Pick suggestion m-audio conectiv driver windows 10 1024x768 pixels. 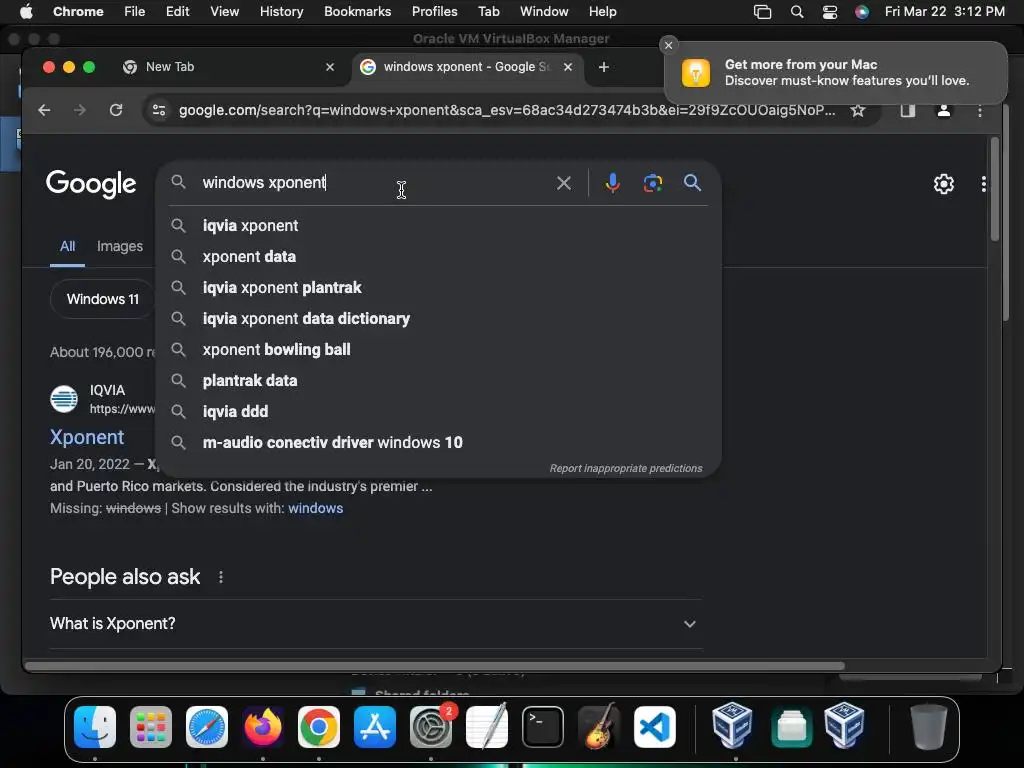coord(438,443)
